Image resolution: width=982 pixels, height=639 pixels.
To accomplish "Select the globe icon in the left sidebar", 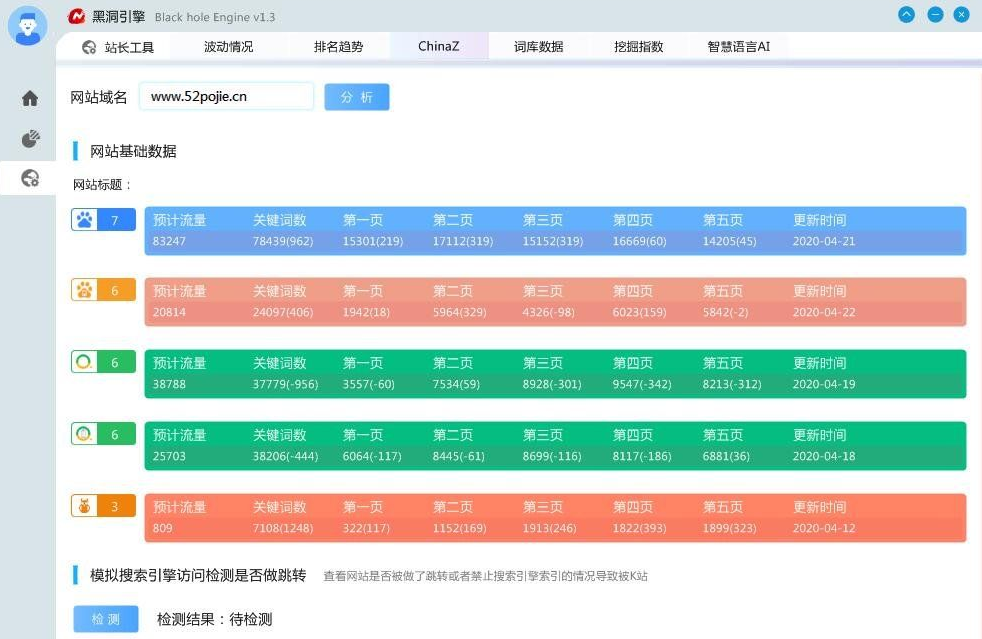I will pos(28,178).
